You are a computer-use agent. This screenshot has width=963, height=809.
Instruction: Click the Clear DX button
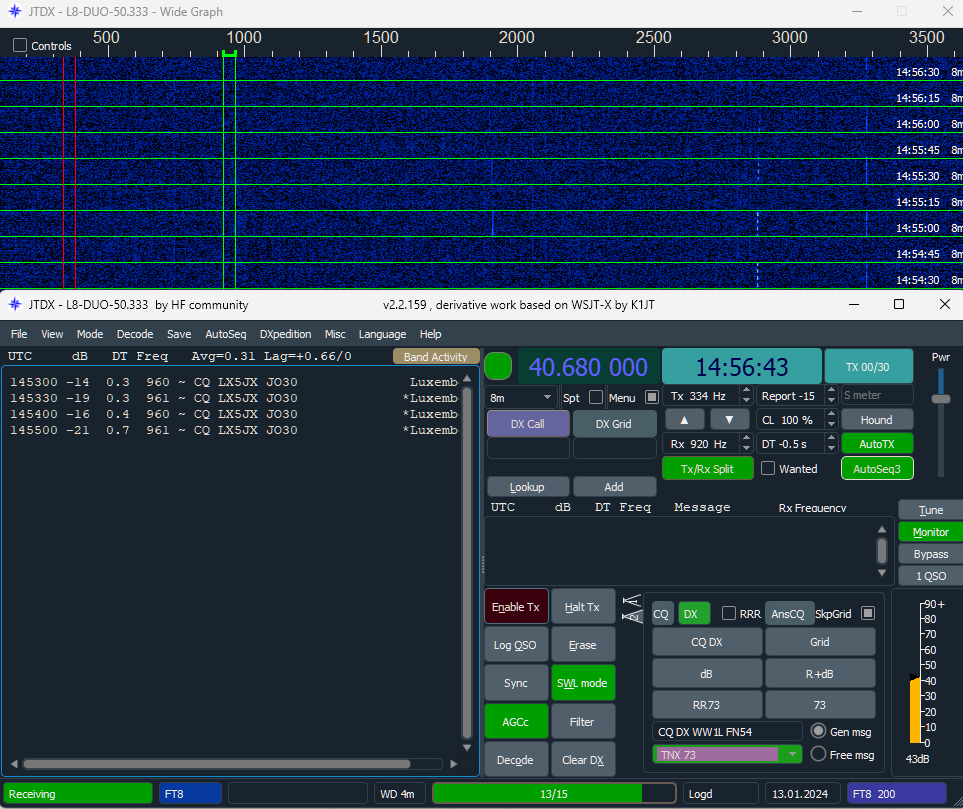click(x=582, y=760)
